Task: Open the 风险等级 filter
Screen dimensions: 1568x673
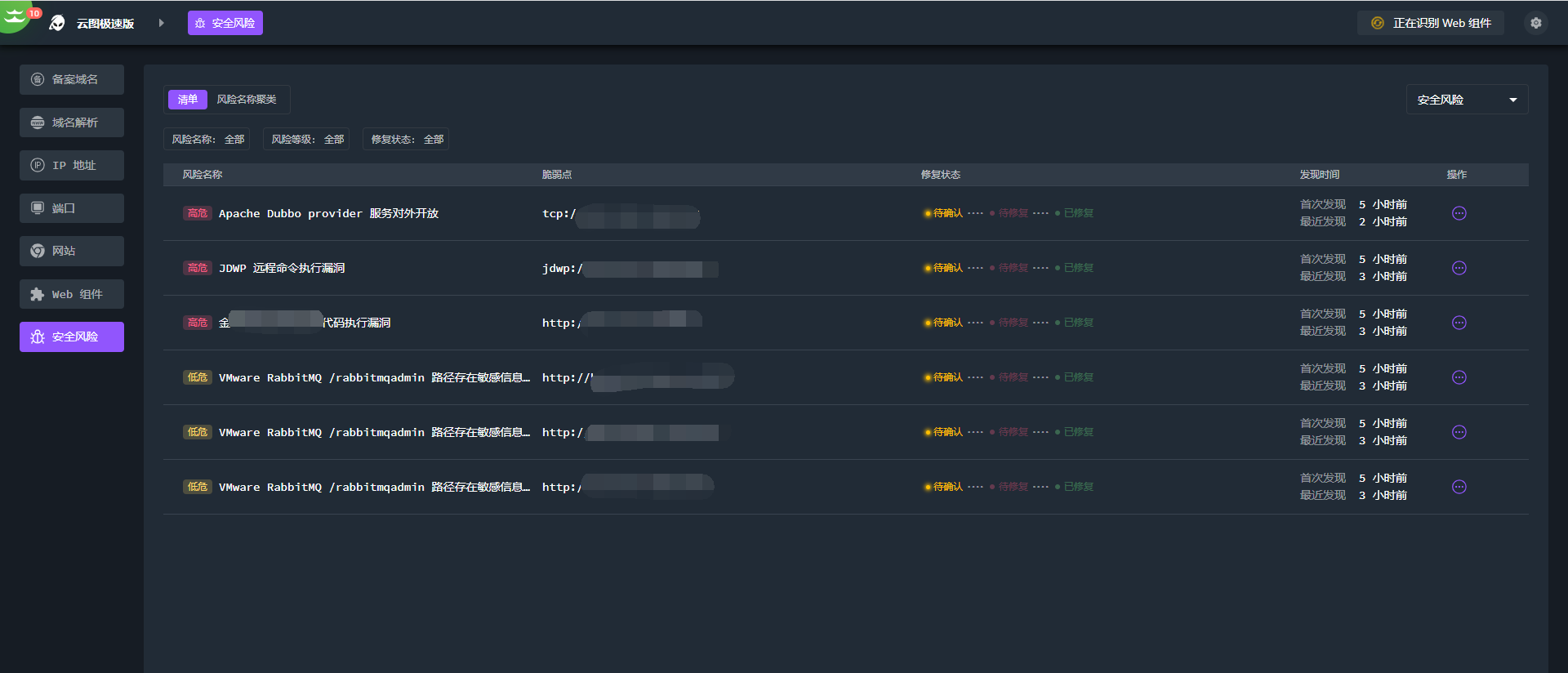Action: (307, 140)
